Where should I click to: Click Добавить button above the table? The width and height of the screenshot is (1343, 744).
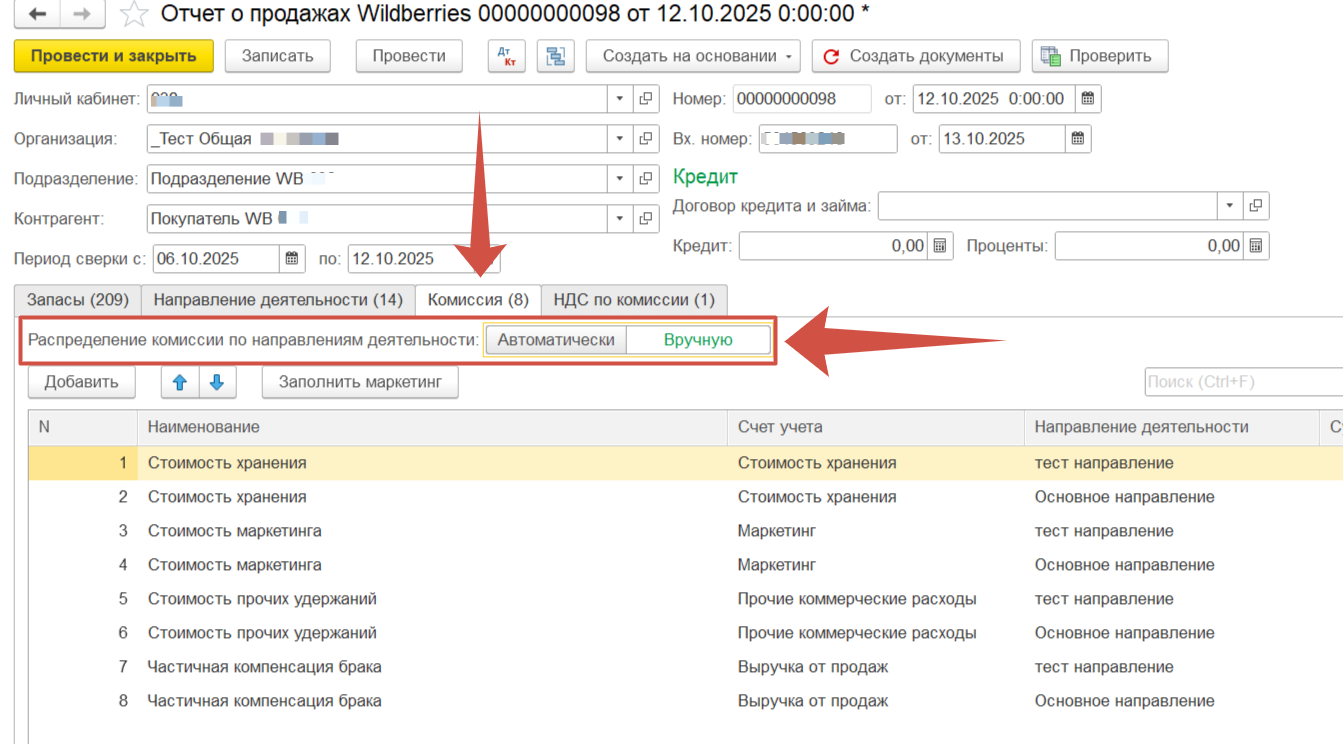(x=82, y=382)
